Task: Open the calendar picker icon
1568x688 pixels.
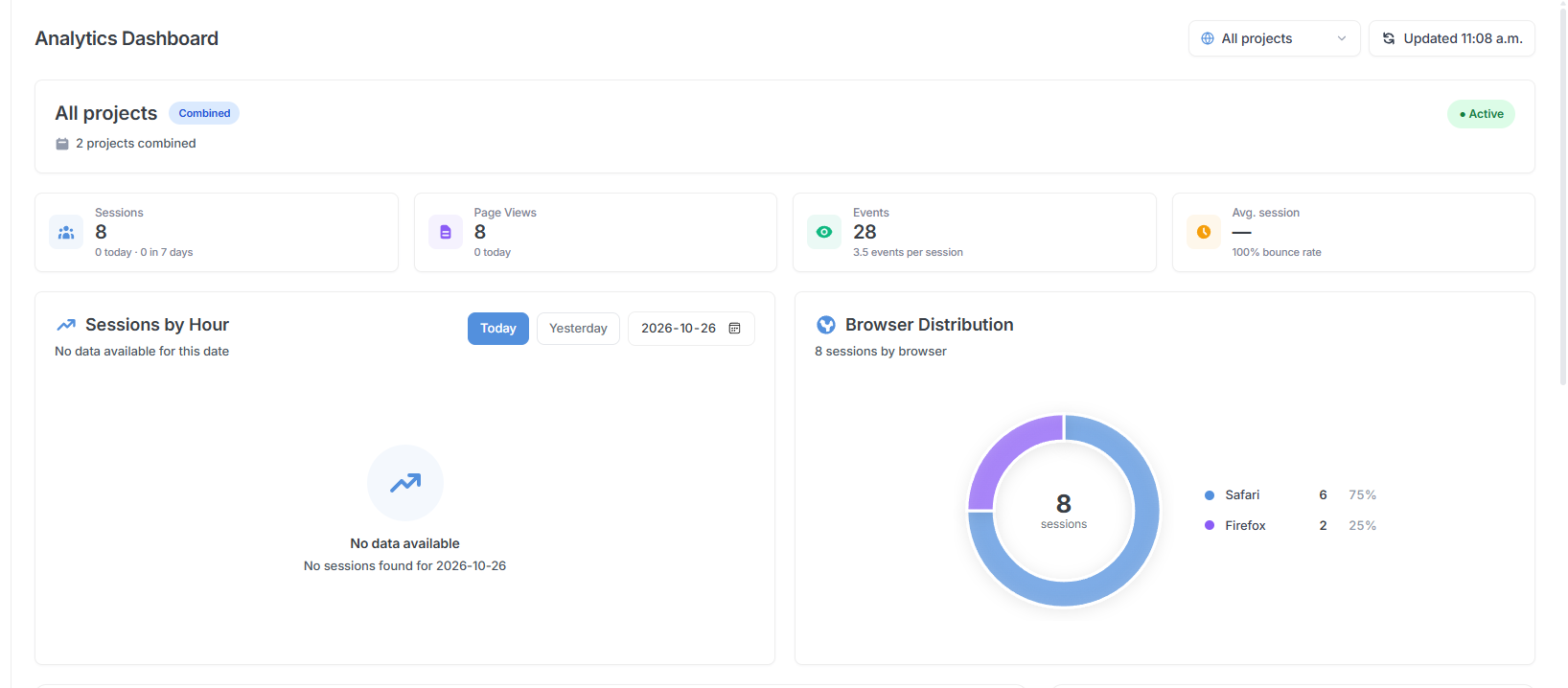Action: coord(735,329)
